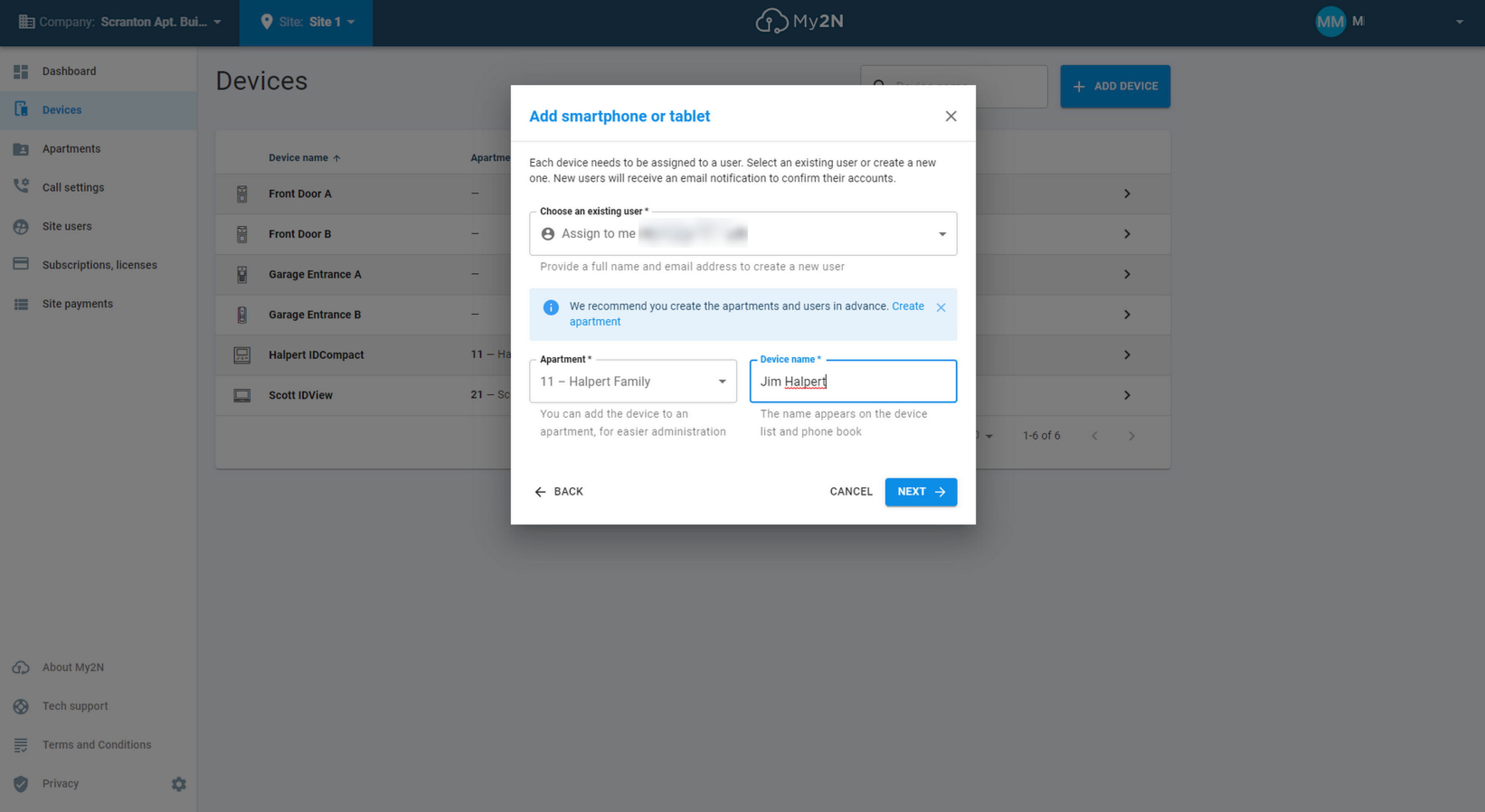Open About My2N

[x=73, y=667]
